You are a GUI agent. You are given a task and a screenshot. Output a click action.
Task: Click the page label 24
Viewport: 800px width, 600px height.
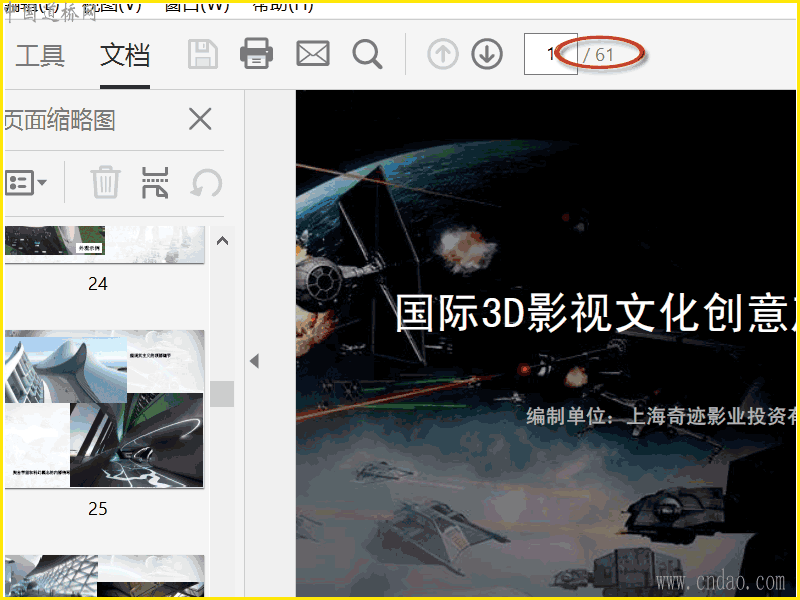98,284
